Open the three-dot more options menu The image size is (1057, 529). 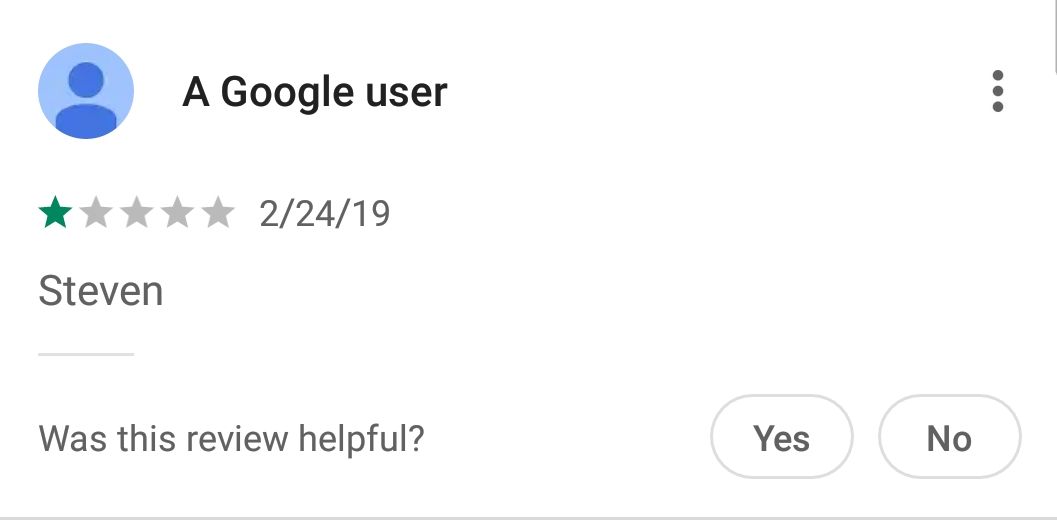(x=997, y=91)
